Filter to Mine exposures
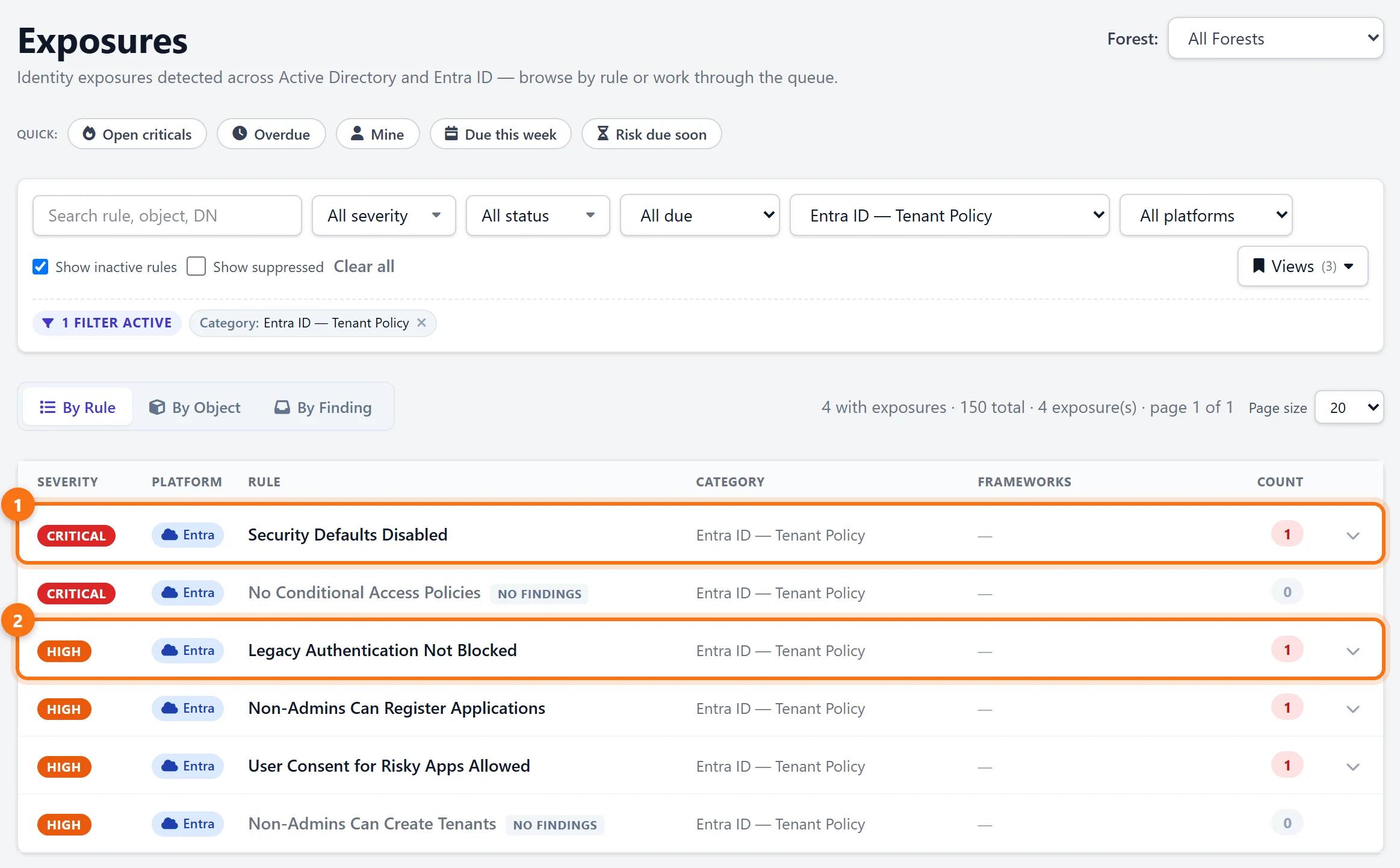 [x=377, y=134]
